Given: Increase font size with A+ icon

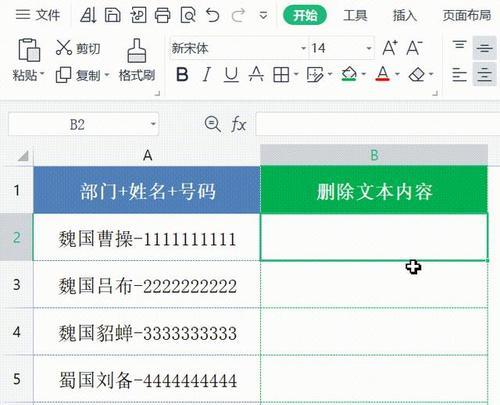Looking at the screenshot, I should pyautogui.click(x=390, y=48).
